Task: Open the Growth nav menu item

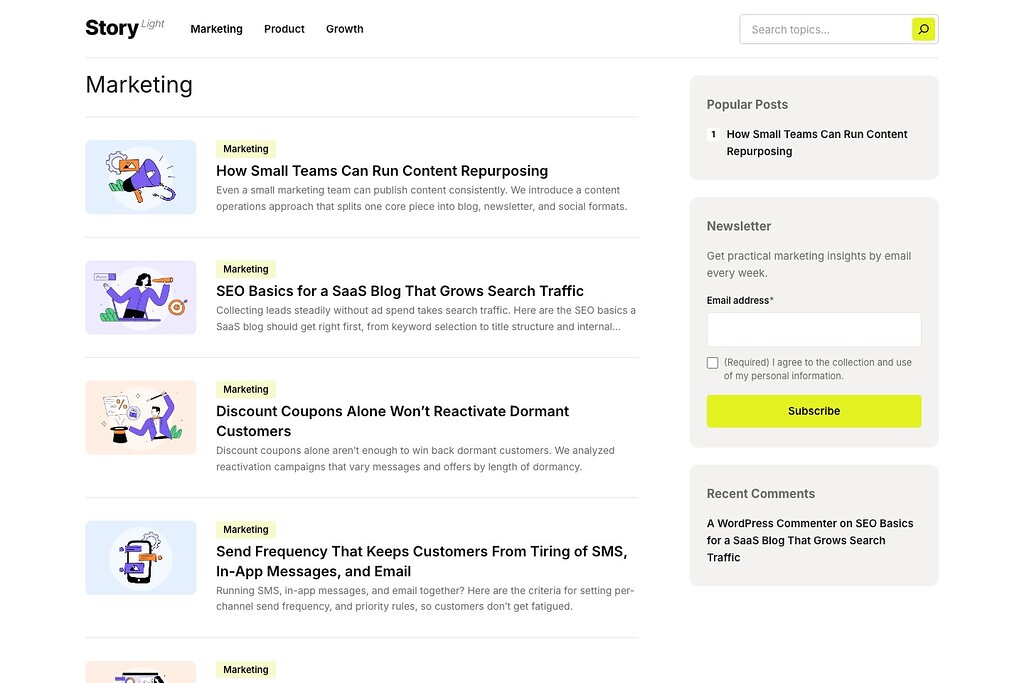Action: [x=345, y=29]
